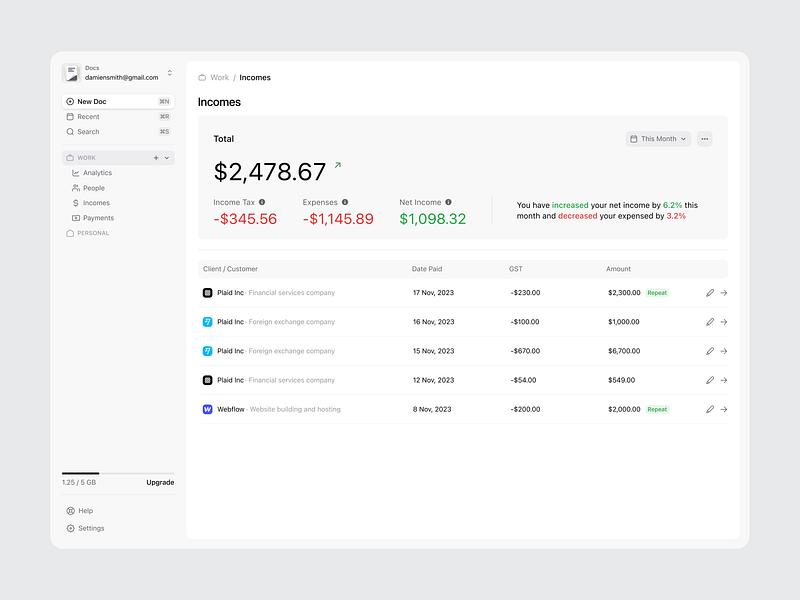Click the Webflow logo icon
800x600 pixels.
tap(208, 409)
